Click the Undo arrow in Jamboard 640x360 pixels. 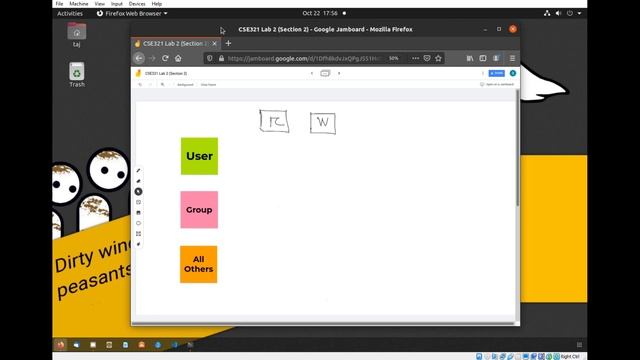tap(140, 84)
